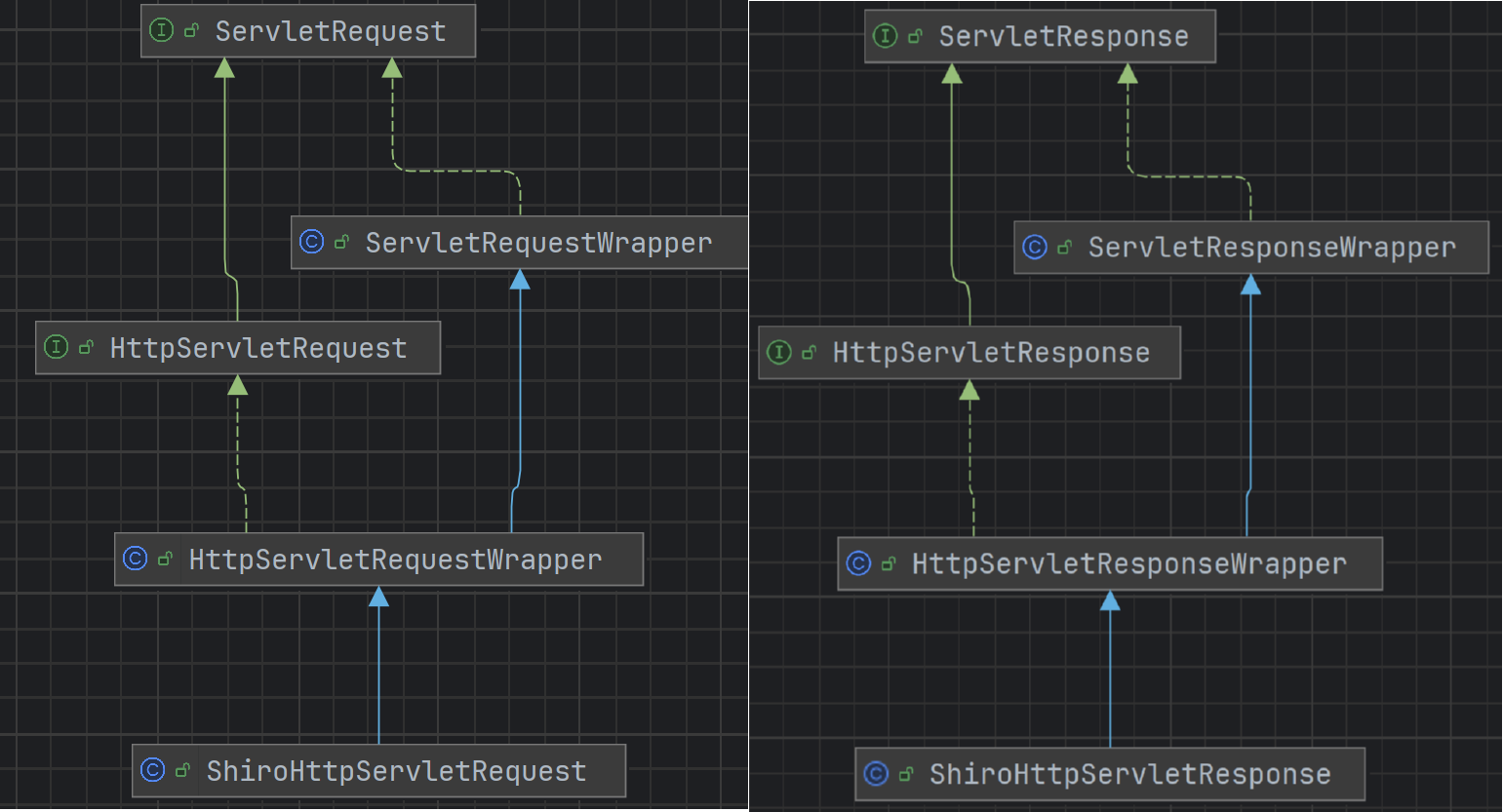Screen dimensions: 1503x812
Task: Click the lock icon of ServletRequestWrapper
Action: [341, 243]
